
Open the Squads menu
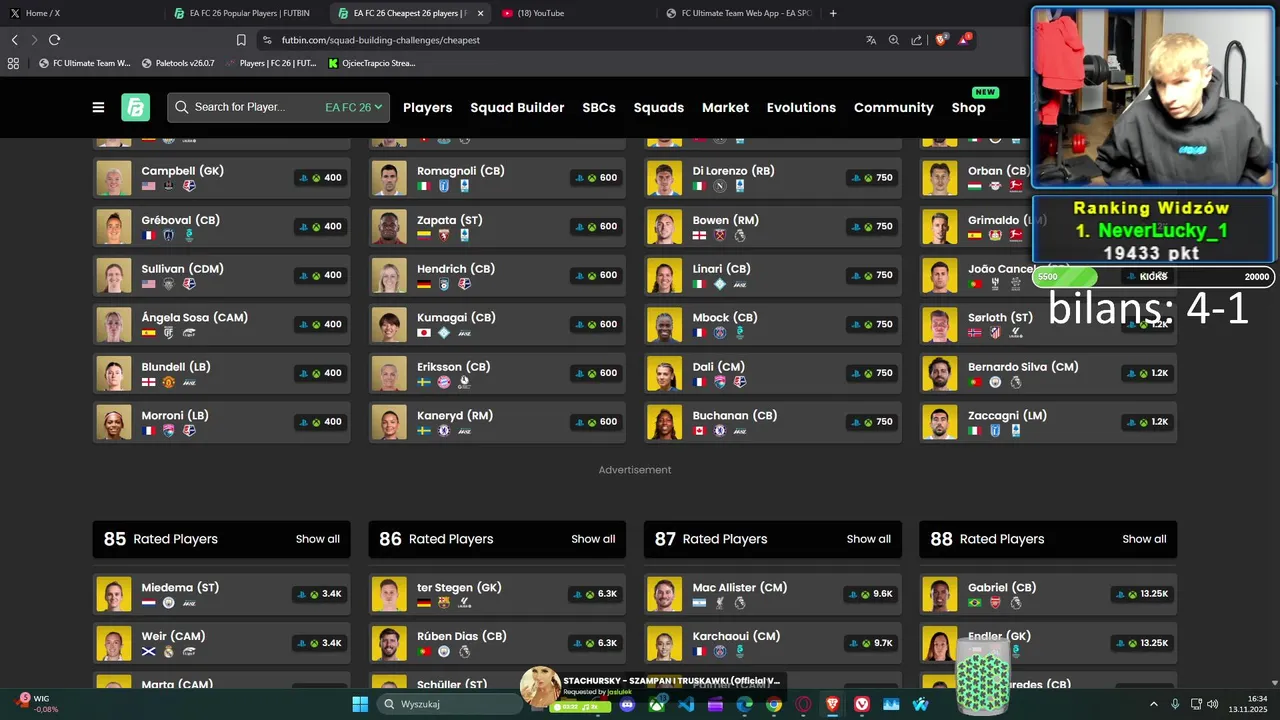[658, 107]
